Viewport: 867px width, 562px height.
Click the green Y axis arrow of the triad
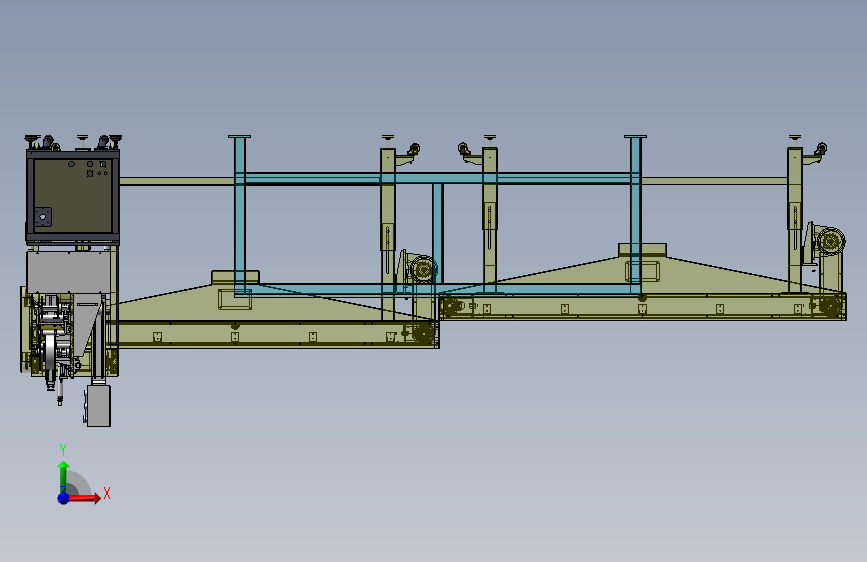[64, 477]
